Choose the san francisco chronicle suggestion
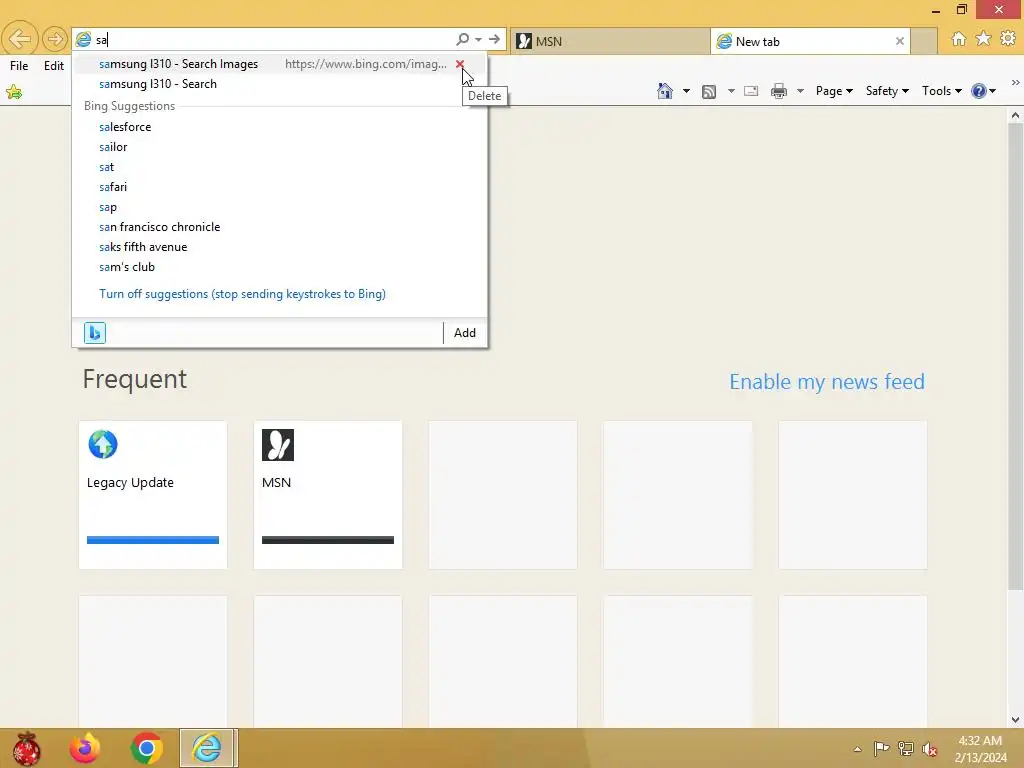1024x768 pixels. 280,227
